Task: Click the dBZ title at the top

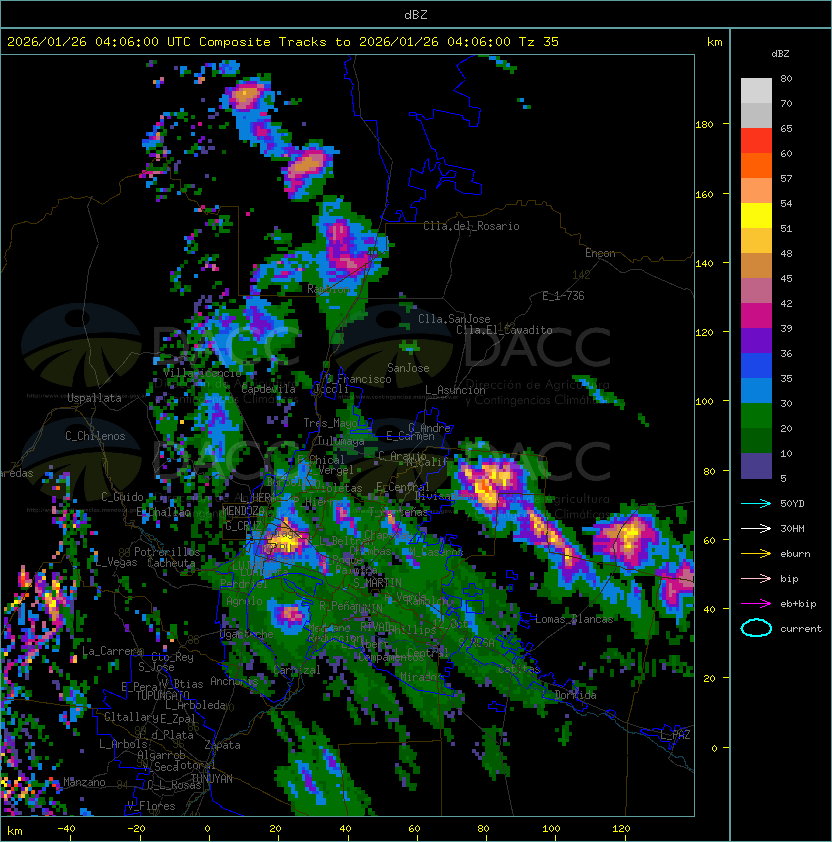Action: click(416, 15)
